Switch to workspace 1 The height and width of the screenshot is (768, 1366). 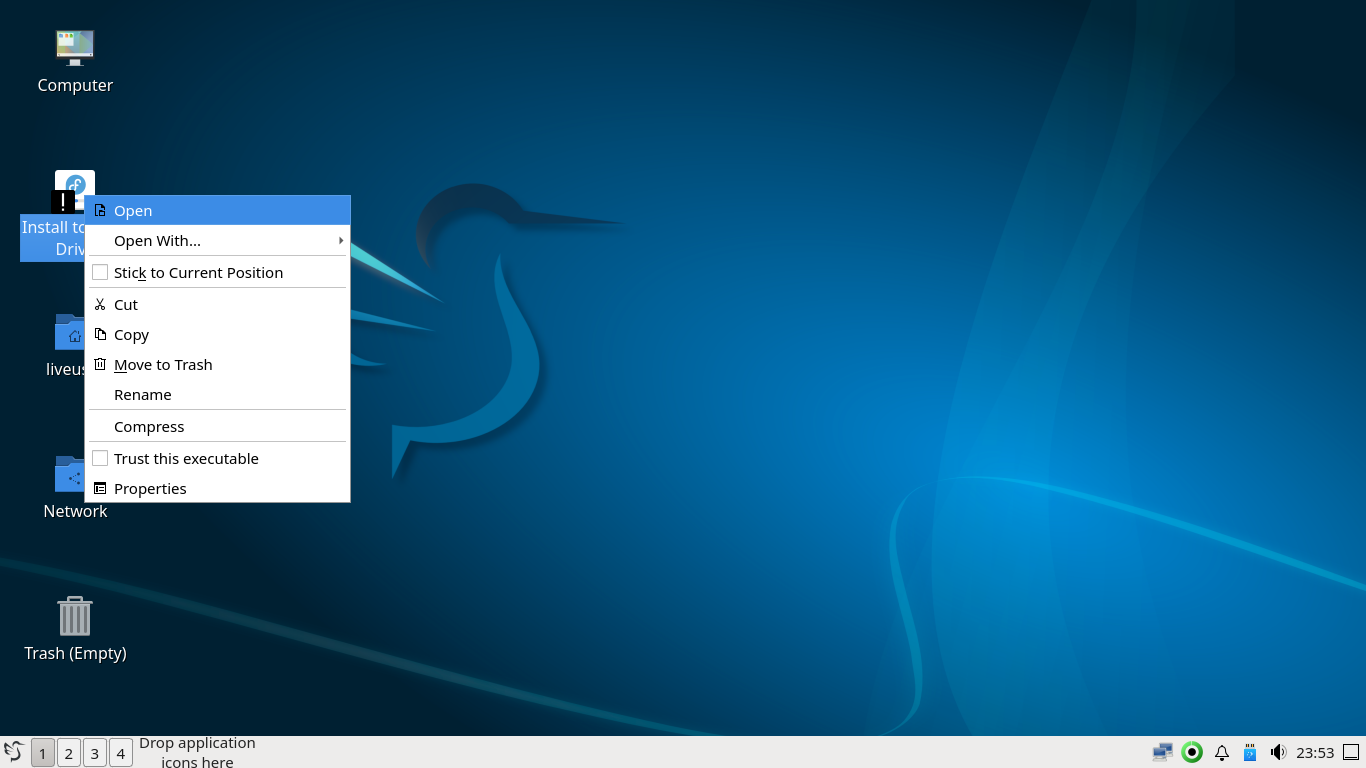tap(43, 753)
